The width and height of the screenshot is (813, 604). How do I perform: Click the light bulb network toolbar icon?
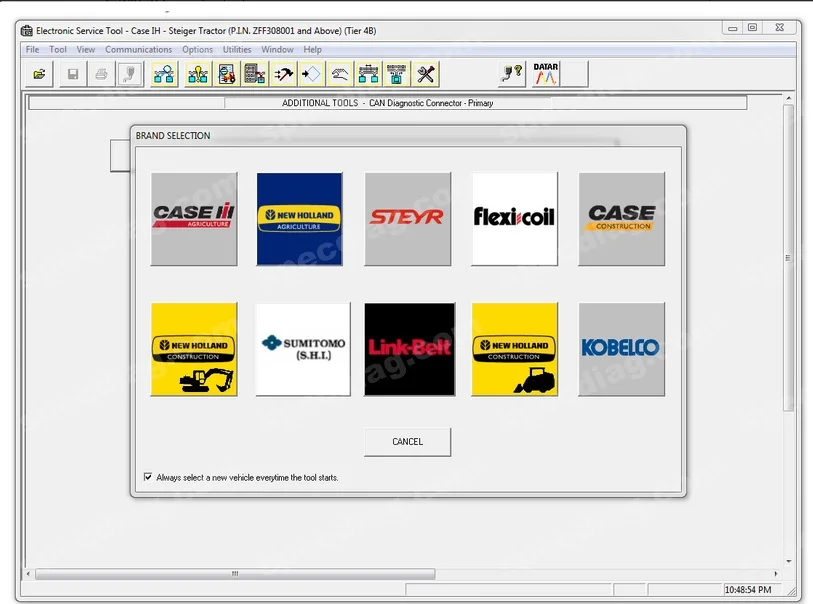[197, 74]
